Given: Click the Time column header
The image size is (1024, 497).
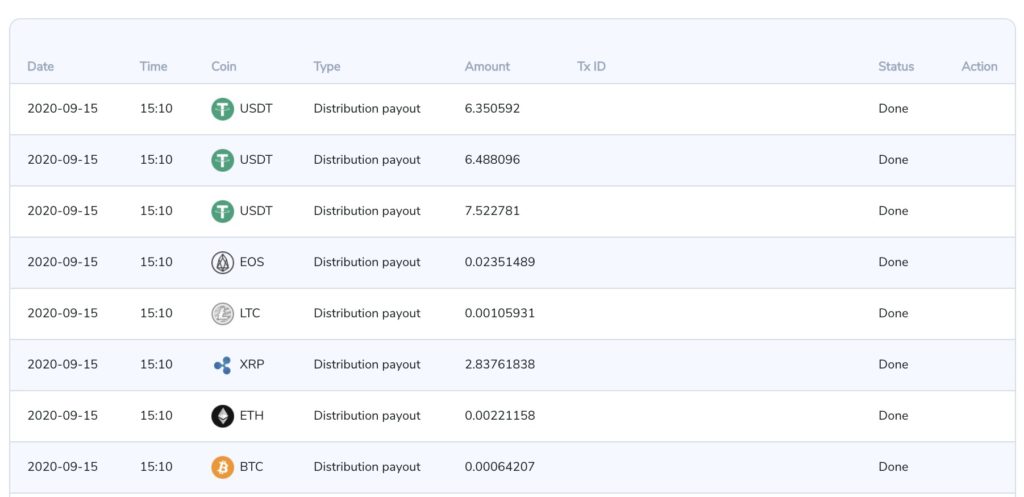Looking at the screenshot, I should pos(153,67).
